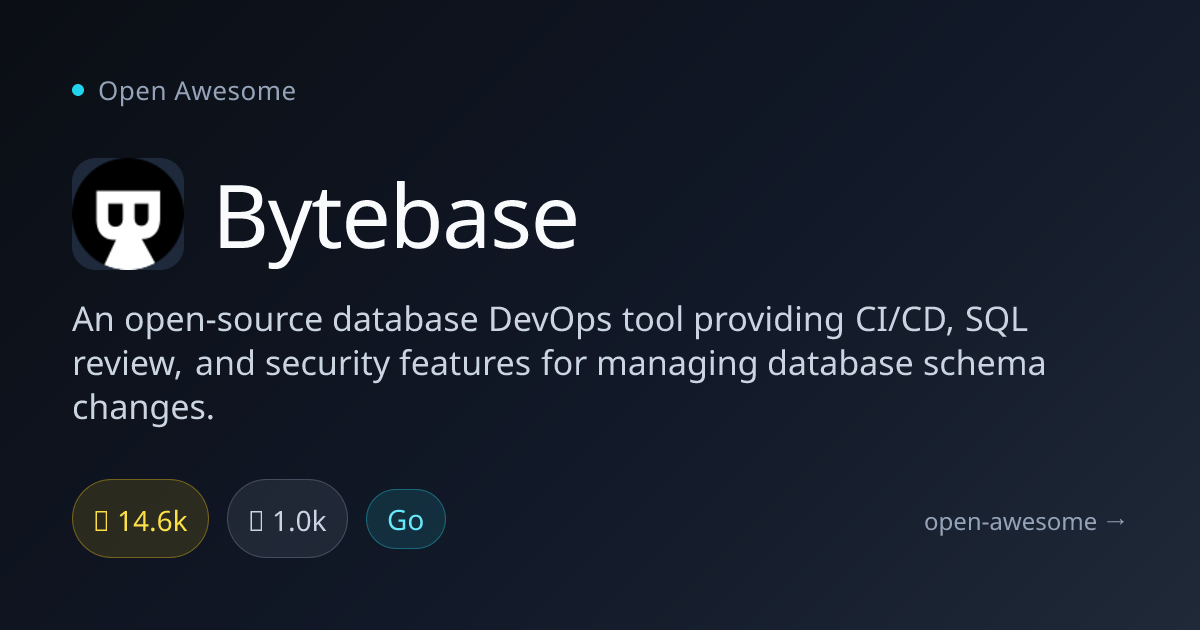Viewport: 1200px width, 630px height.
Task: Click the cyan dot beside Open Awesome
Action: click(78, 91)
